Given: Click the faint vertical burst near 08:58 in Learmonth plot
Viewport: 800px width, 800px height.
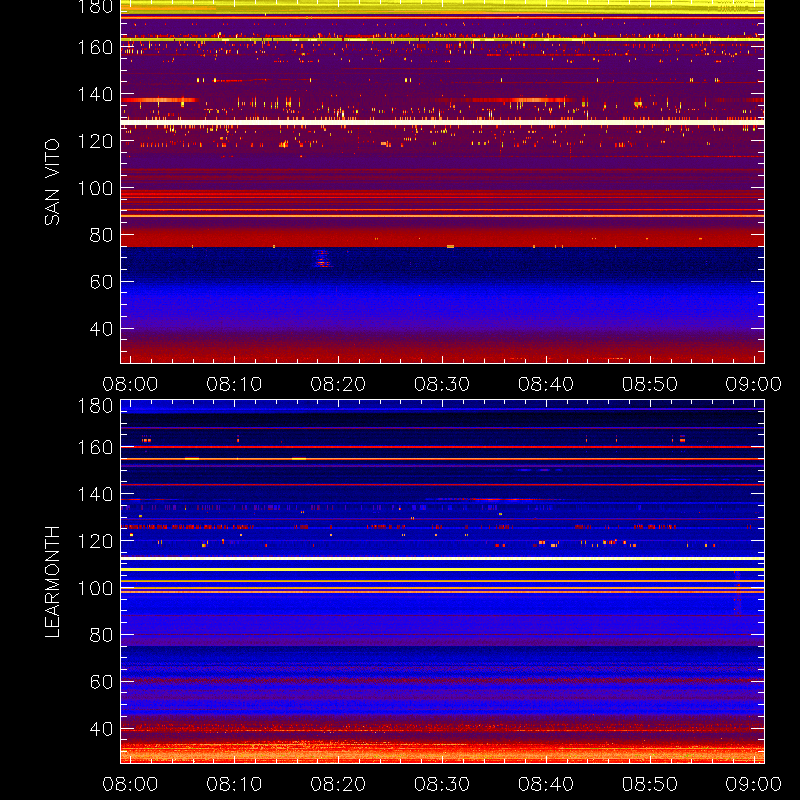Looking at the screenshot, I should coord(737,593).
